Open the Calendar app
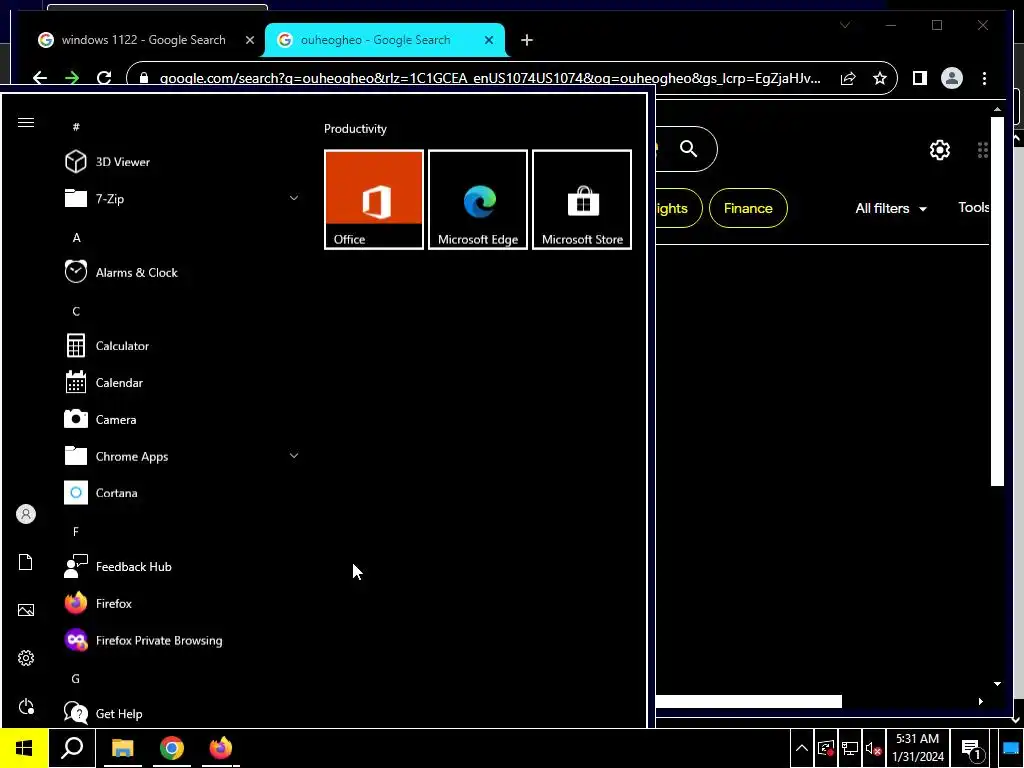Screen dimensions: 1024x768 coord(182,383)
